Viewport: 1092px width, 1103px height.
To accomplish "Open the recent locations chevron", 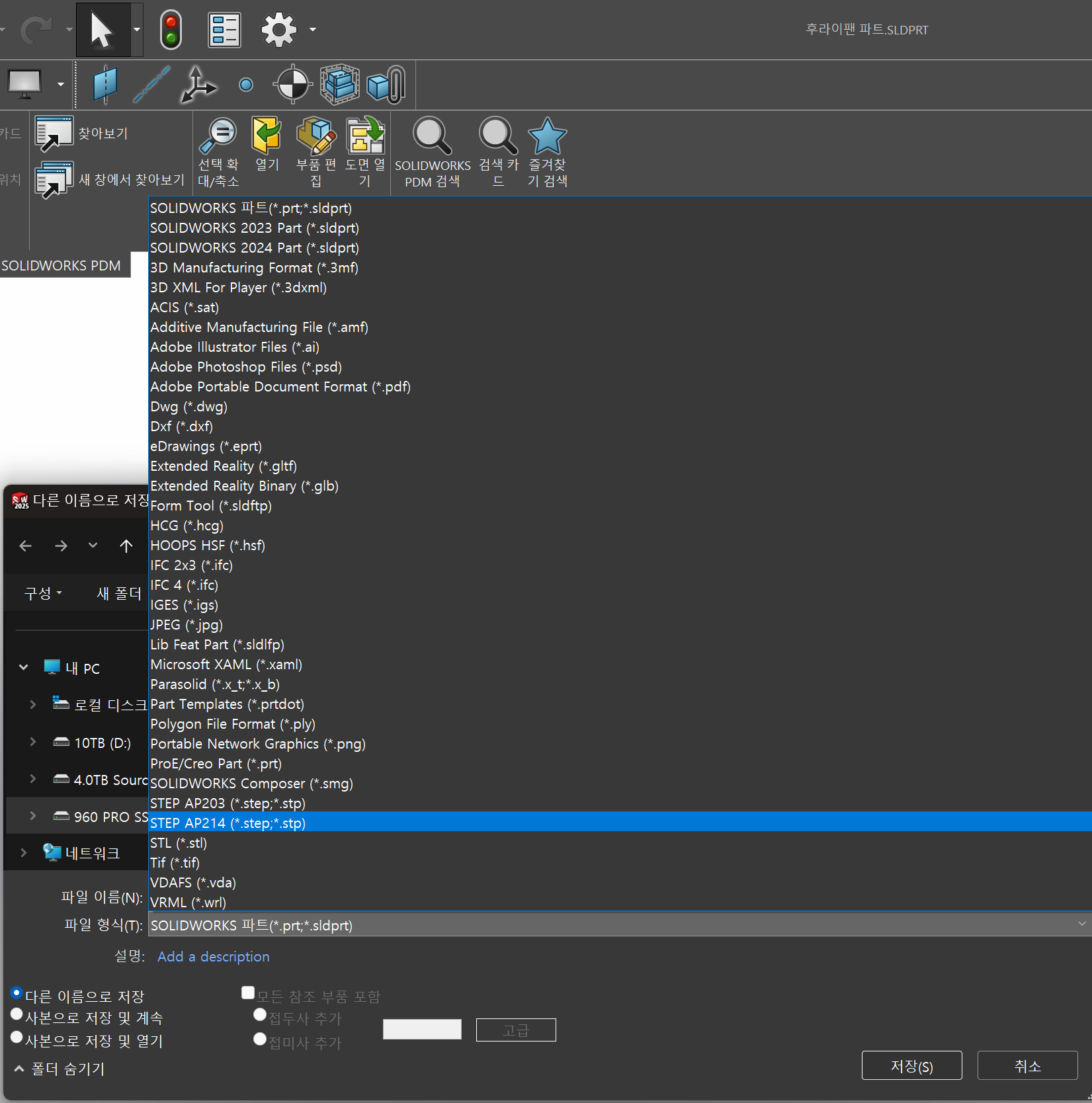I will (x=93, y=546).
